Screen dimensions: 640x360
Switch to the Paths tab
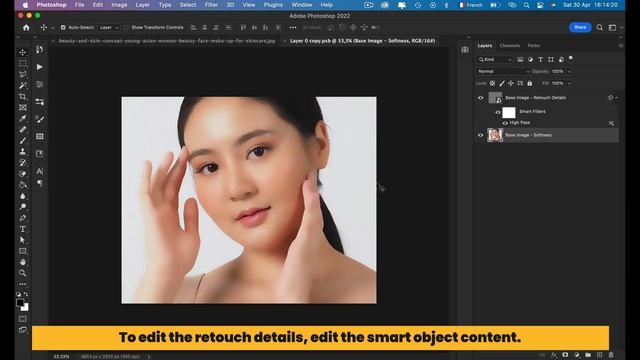533,46
